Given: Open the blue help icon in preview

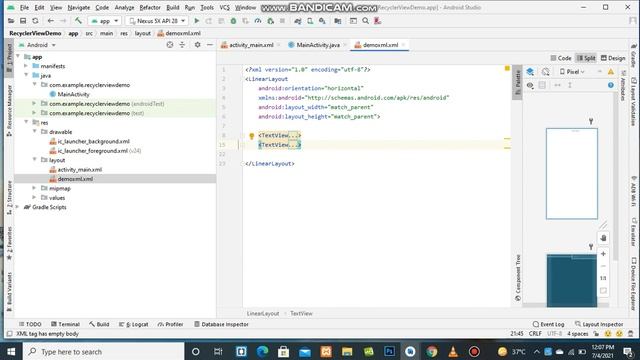Looking at the screenshot, I should click(611, 85).
